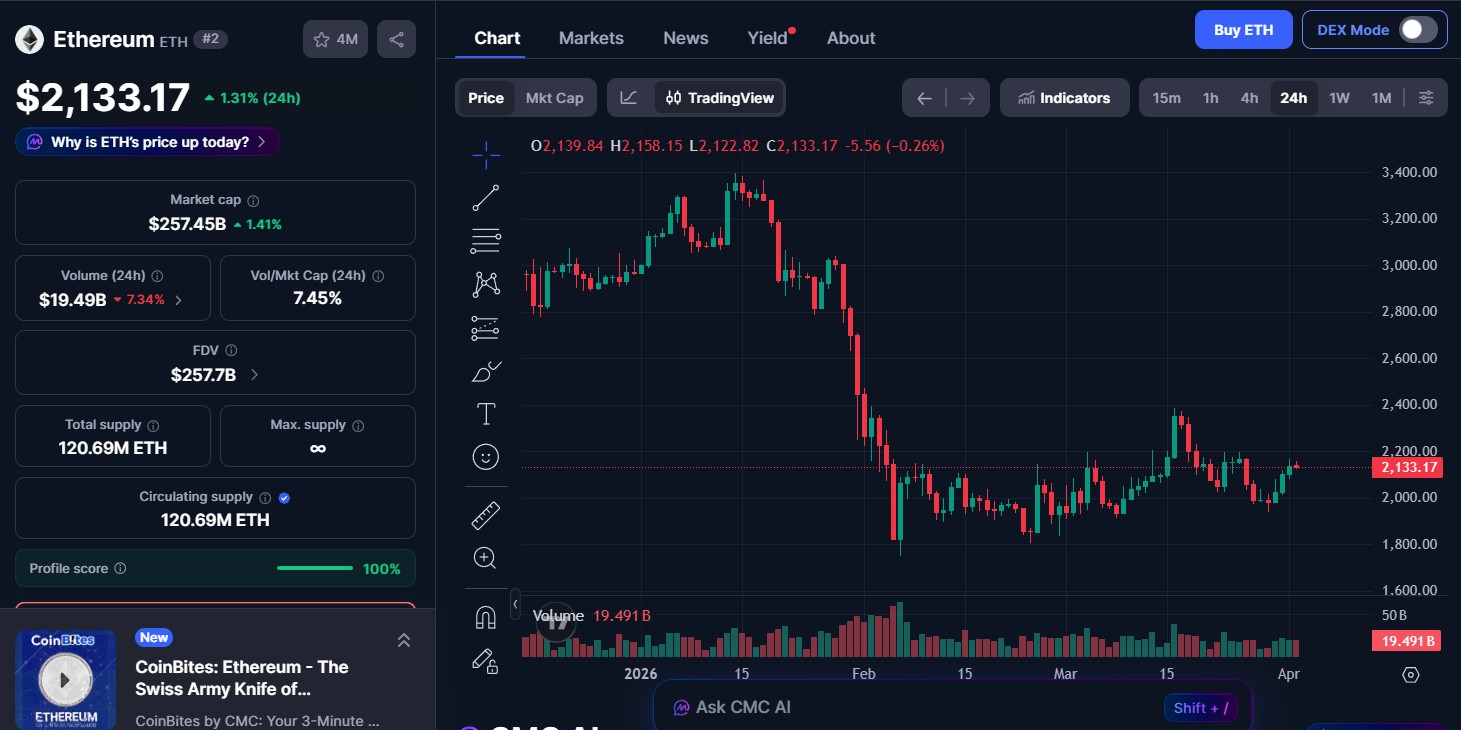Select the ruler measure tool
1461x730 pixels.
click(x=485, y=514)
